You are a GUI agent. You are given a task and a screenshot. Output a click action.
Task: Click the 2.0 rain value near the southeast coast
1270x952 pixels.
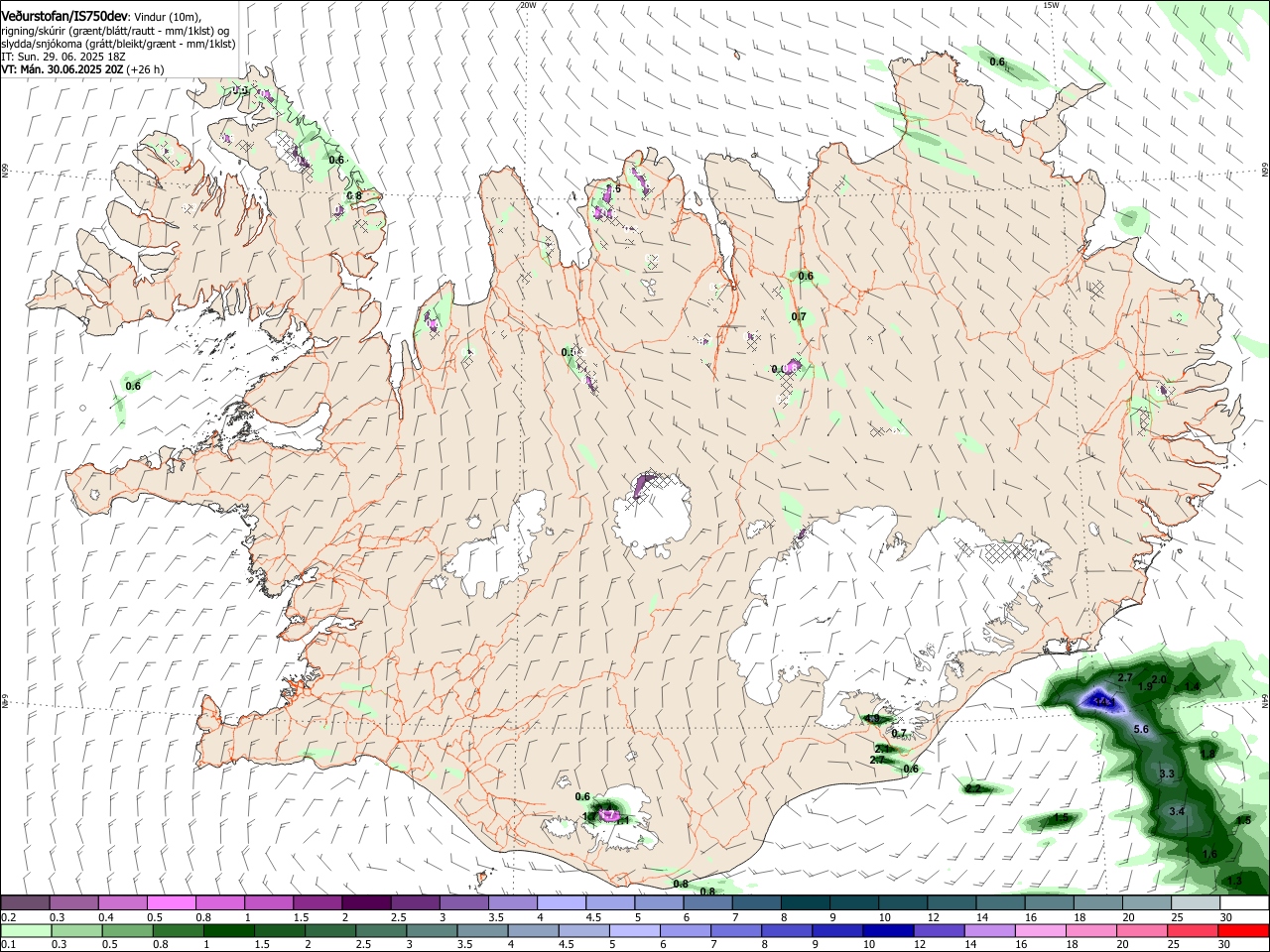[1159, 679]
